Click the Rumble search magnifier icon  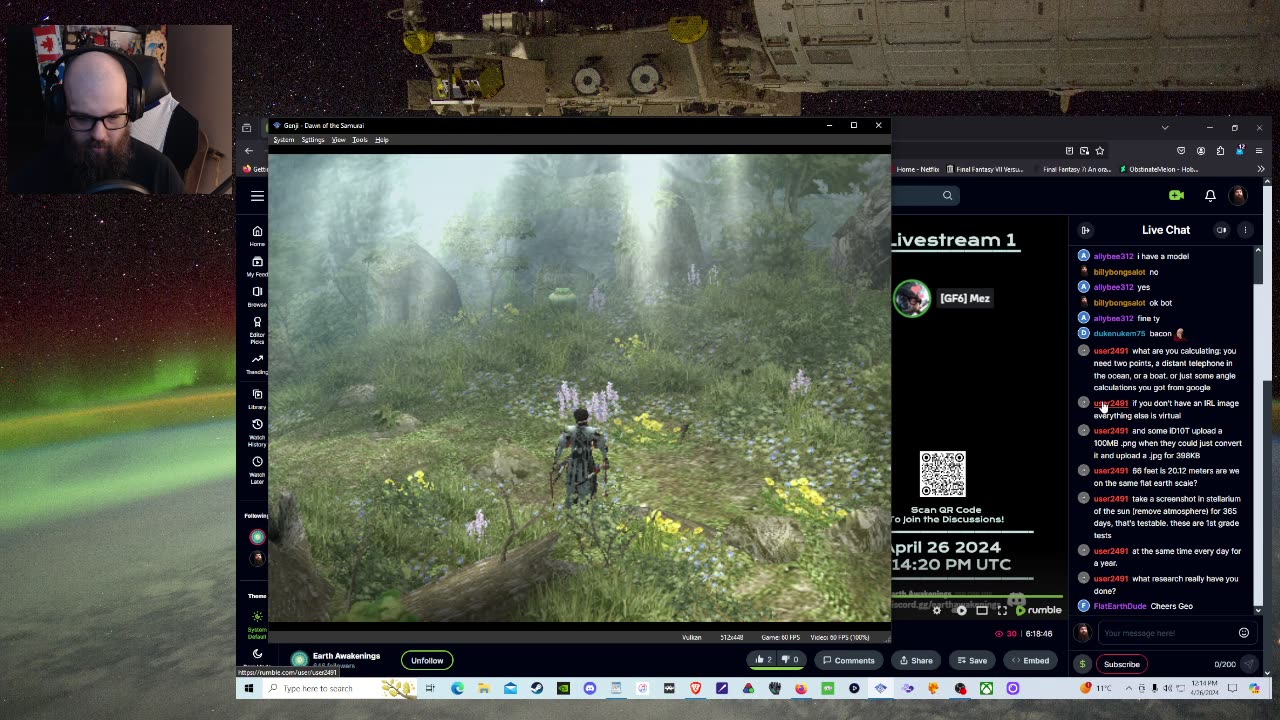tap(947, 196)
